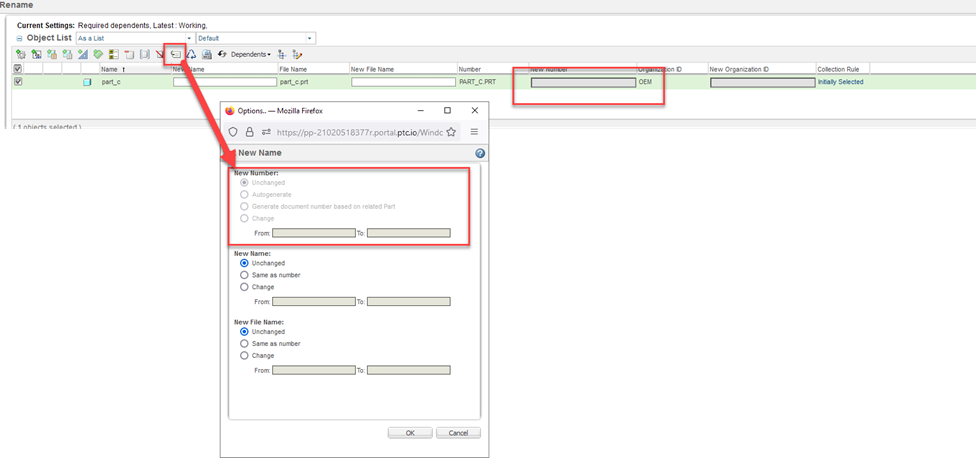Select Generate document number based on related Part
This screenshot has height=458, width=976.
coord(245,206)
